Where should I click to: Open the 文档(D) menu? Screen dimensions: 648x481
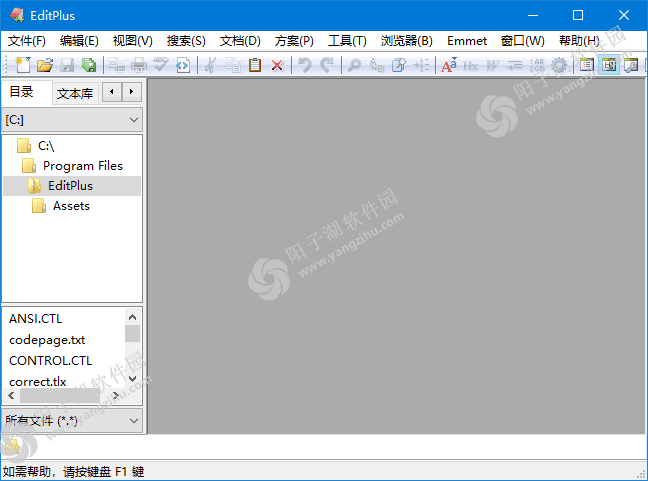click(240, 41)
